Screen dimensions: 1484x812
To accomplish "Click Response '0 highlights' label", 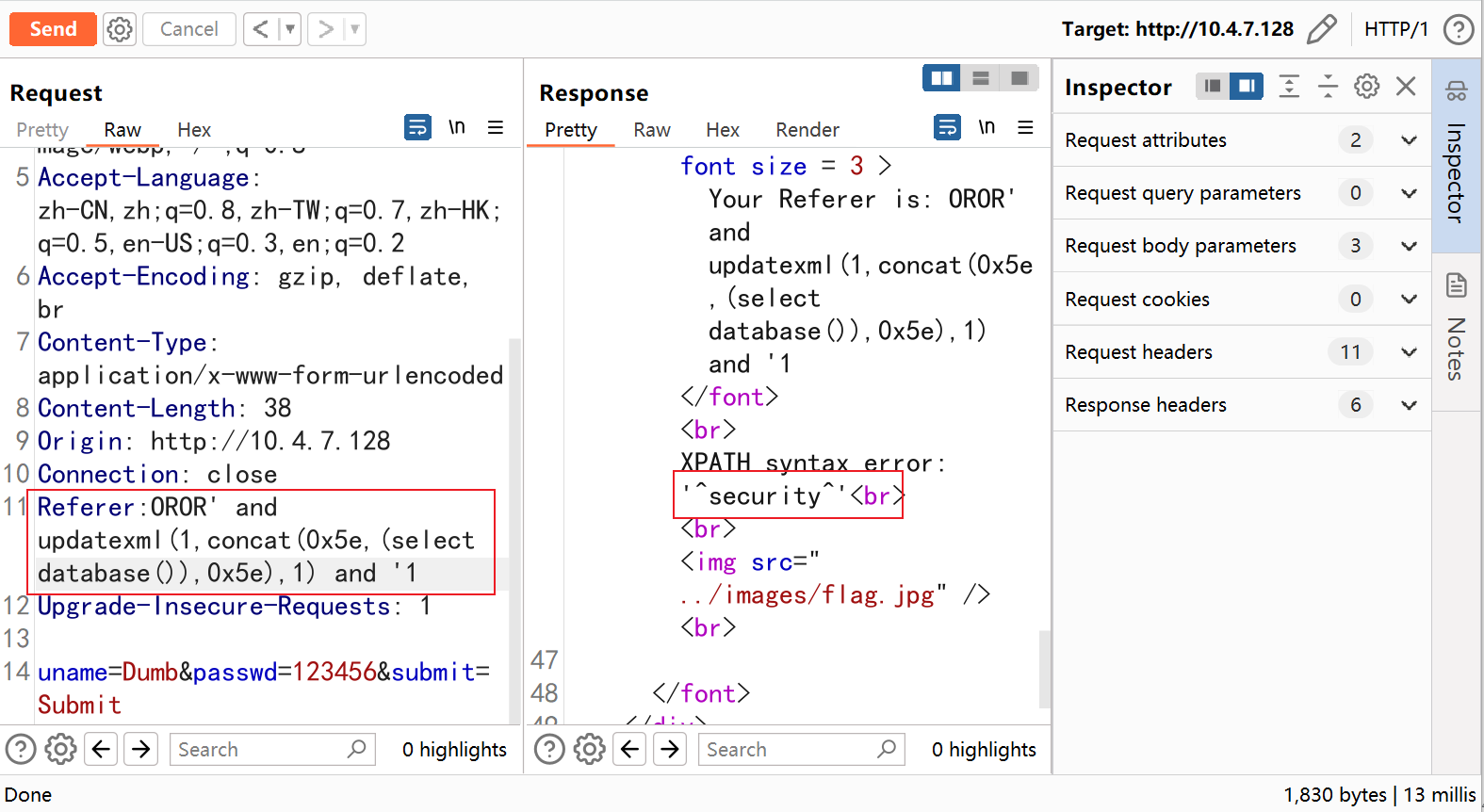I will (x=984, y=750).
